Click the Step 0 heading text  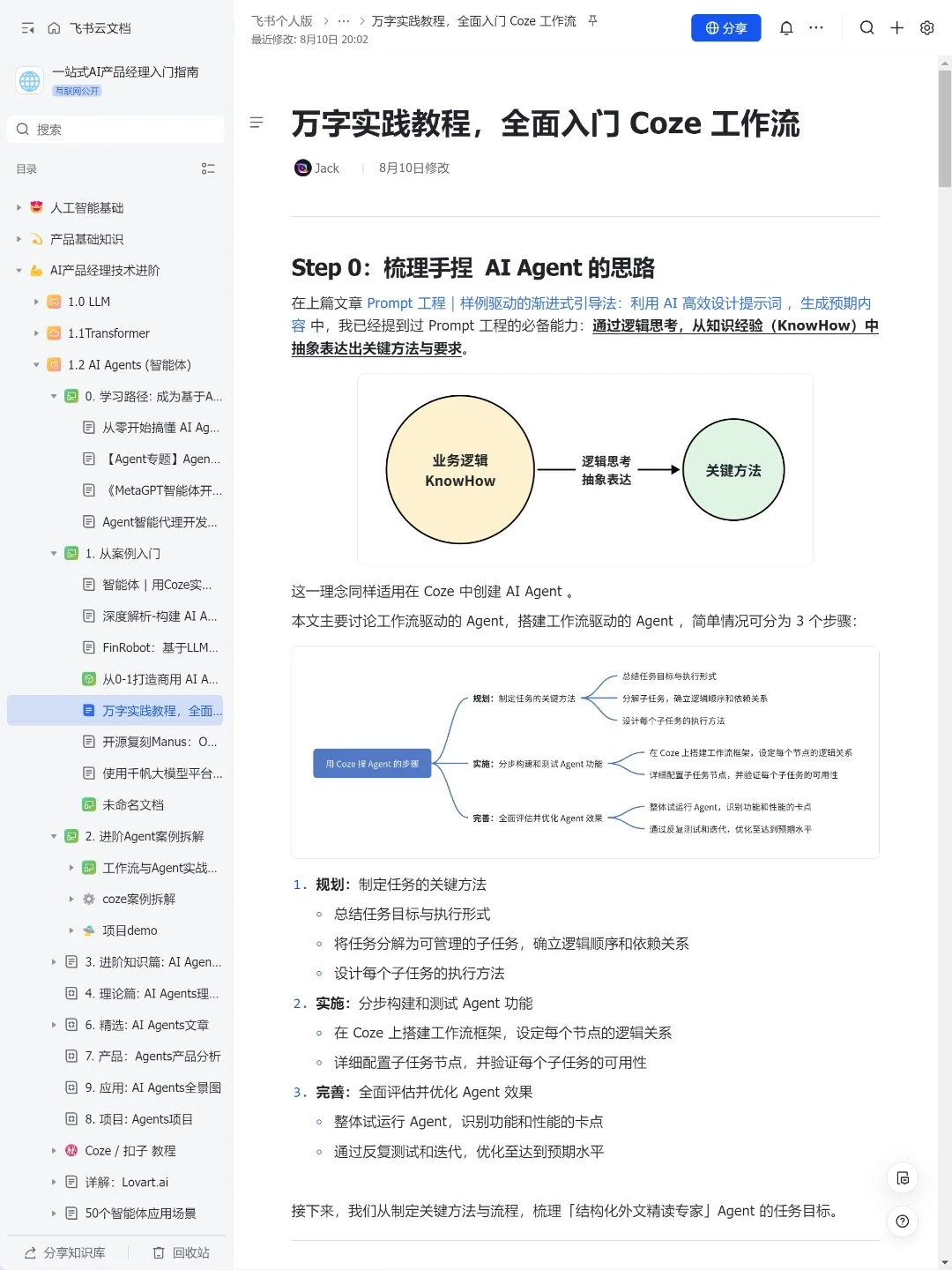pos(473,268)
